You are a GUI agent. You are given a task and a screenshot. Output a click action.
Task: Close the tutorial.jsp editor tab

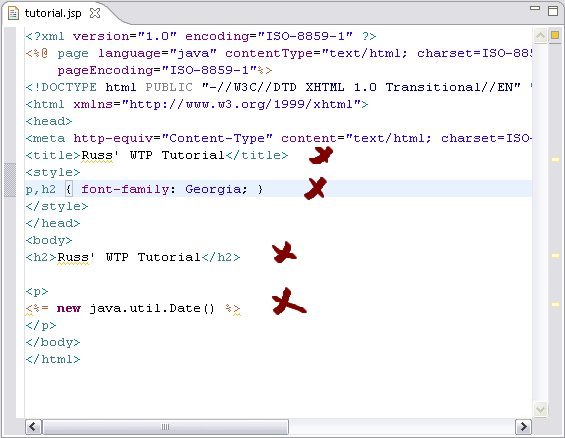pos(95,13)
